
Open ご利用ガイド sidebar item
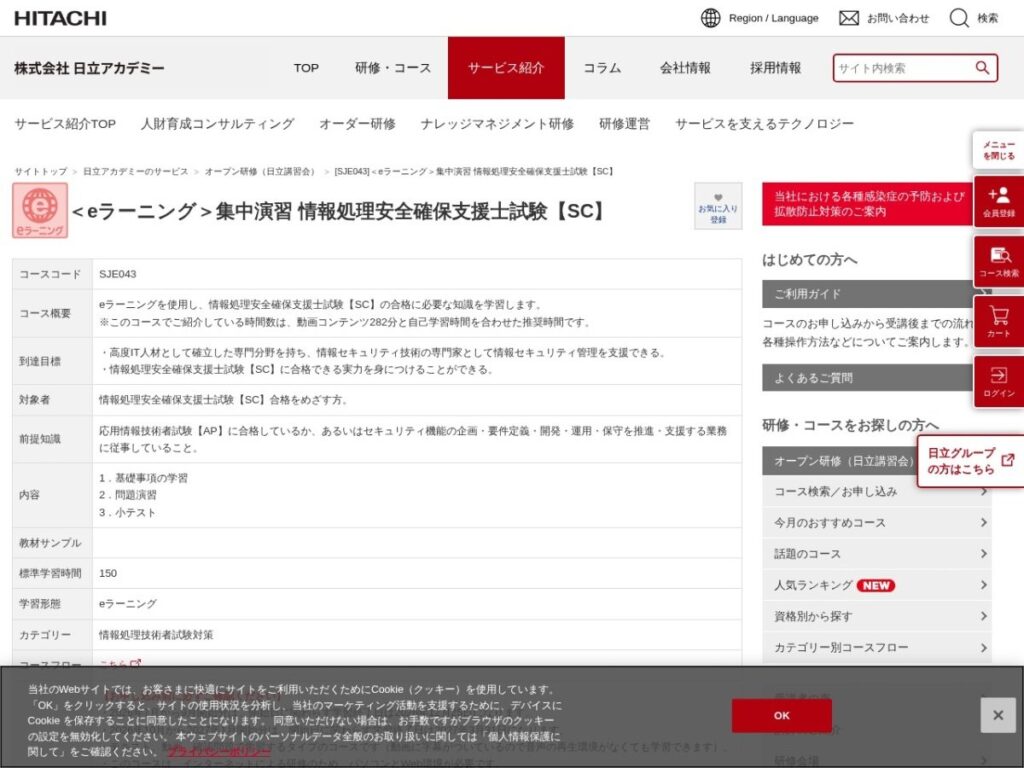867,294
